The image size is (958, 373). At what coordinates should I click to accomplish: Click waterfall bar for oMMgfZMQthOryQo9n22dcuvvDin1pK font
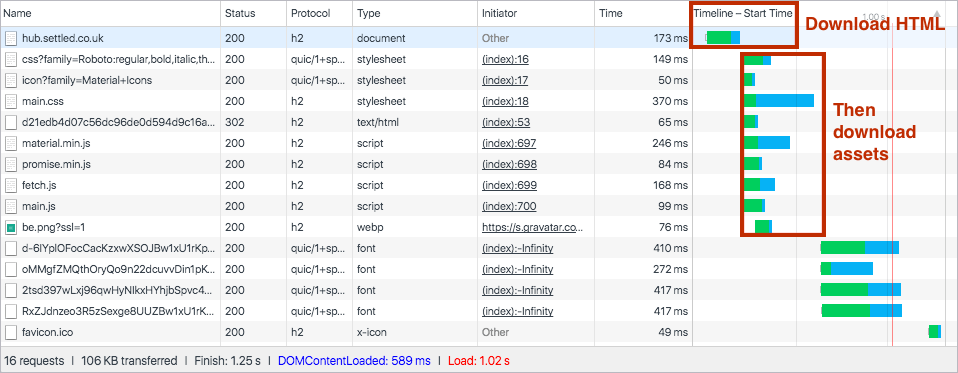click(847, 269)
